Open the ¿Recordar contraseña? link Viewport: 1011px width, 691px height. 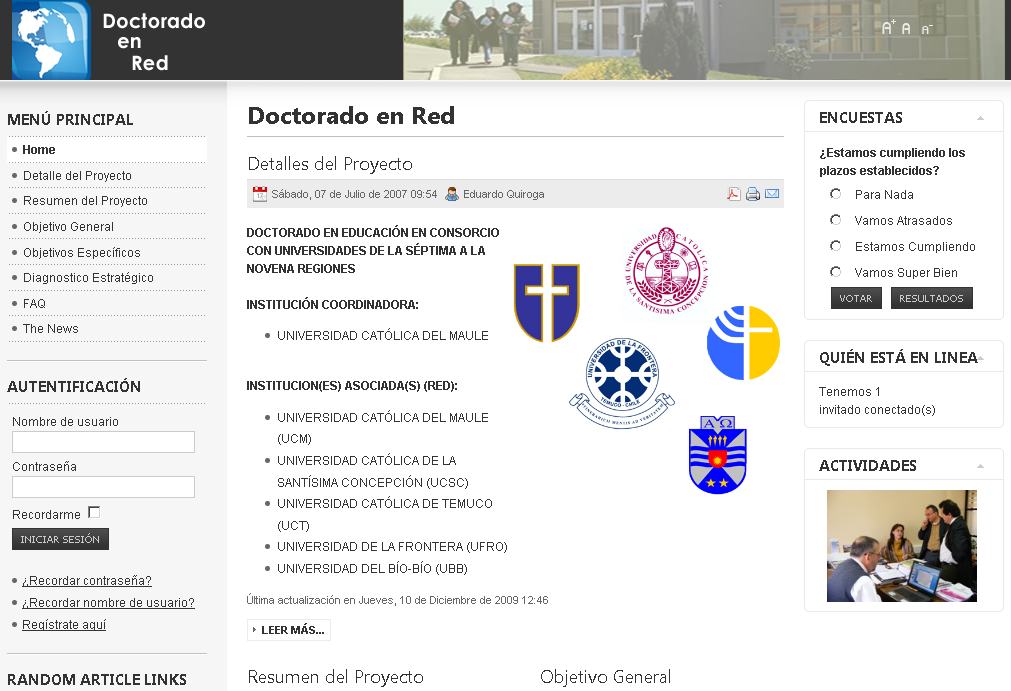(87, 580)
